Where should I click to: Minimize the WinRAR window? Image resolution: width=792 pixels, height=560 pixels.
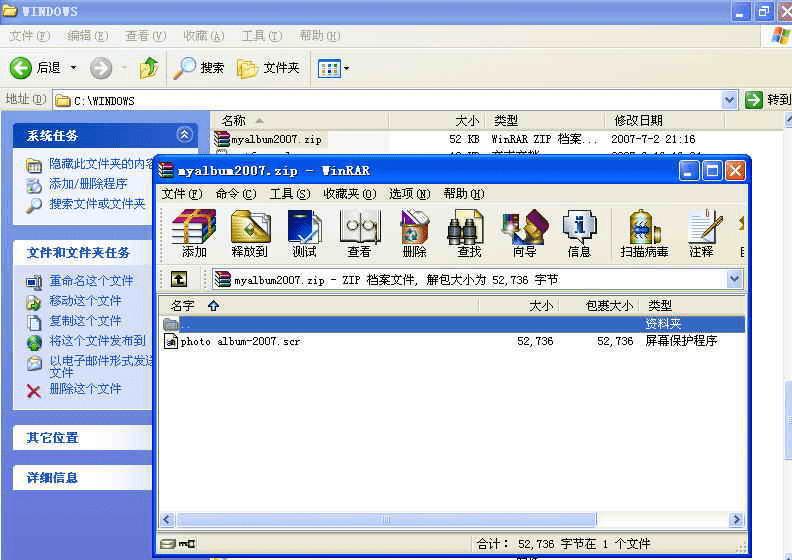pyautogui.click(x=689, y=171)
